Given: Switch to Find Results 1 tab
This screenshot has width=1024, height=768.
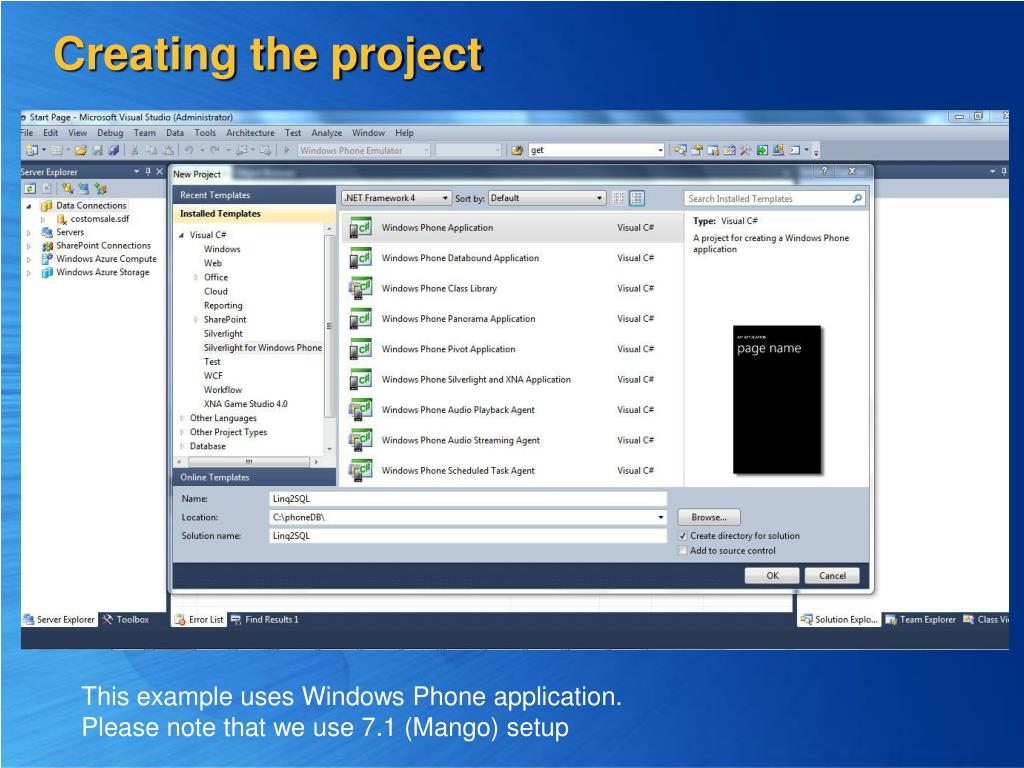Looking at the screenshot, I should click(264, 620).
